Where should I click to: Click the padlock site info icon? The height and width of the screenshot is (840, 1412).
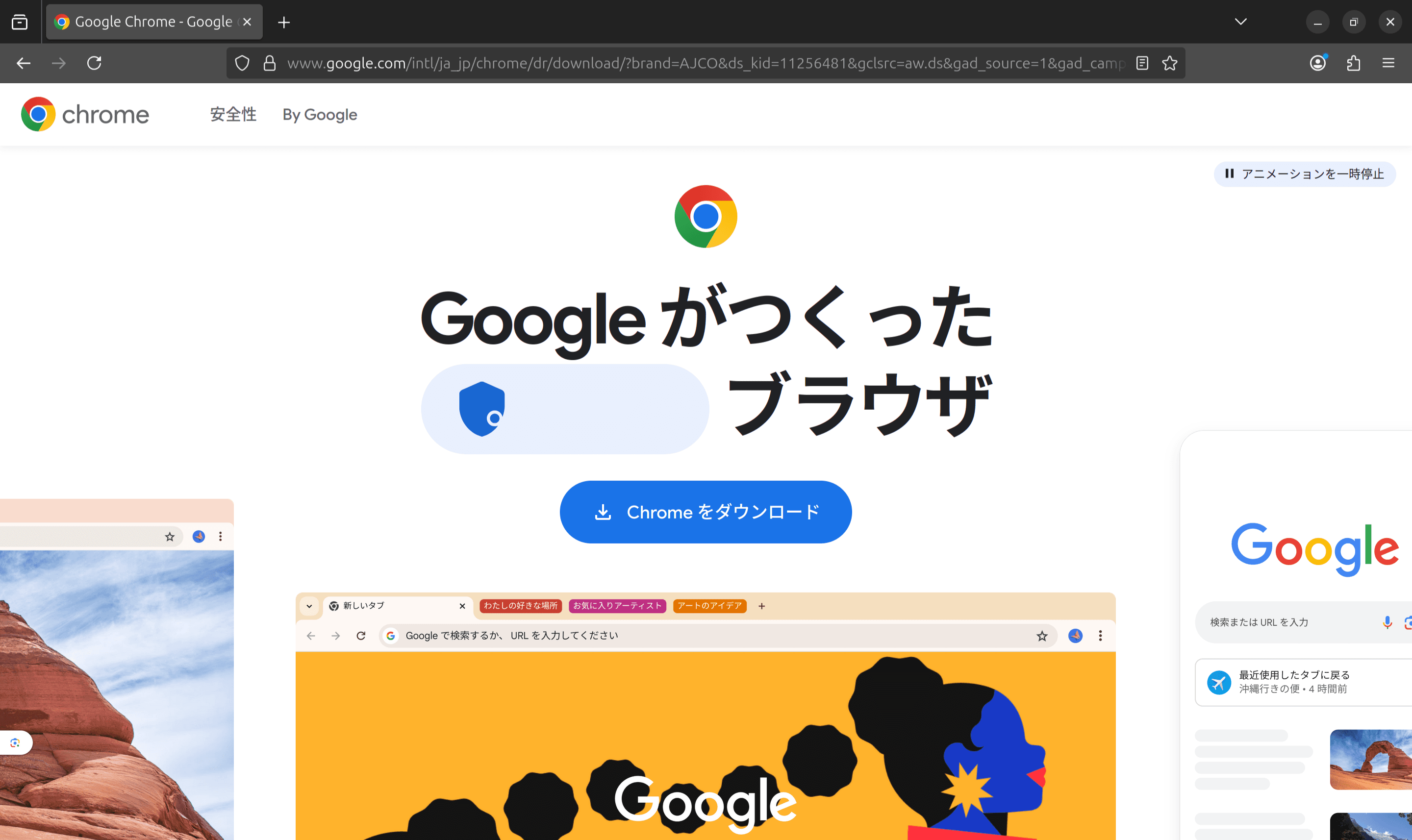point(270,63)
